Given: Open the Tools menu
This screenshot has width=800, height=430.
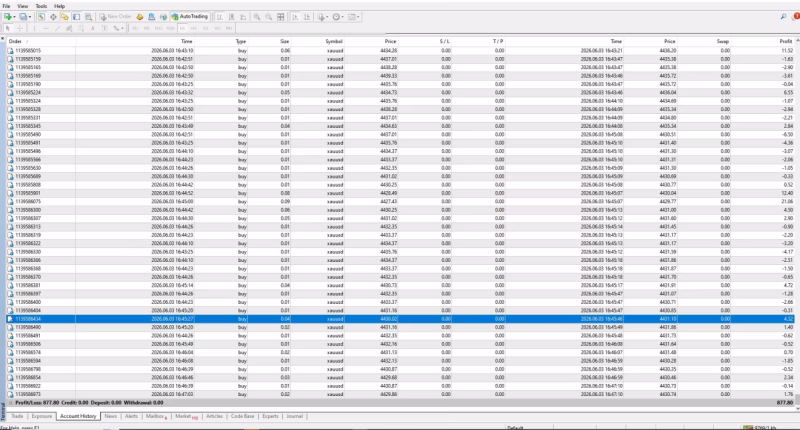Looking at the screenshot, I should pos(41,6).
